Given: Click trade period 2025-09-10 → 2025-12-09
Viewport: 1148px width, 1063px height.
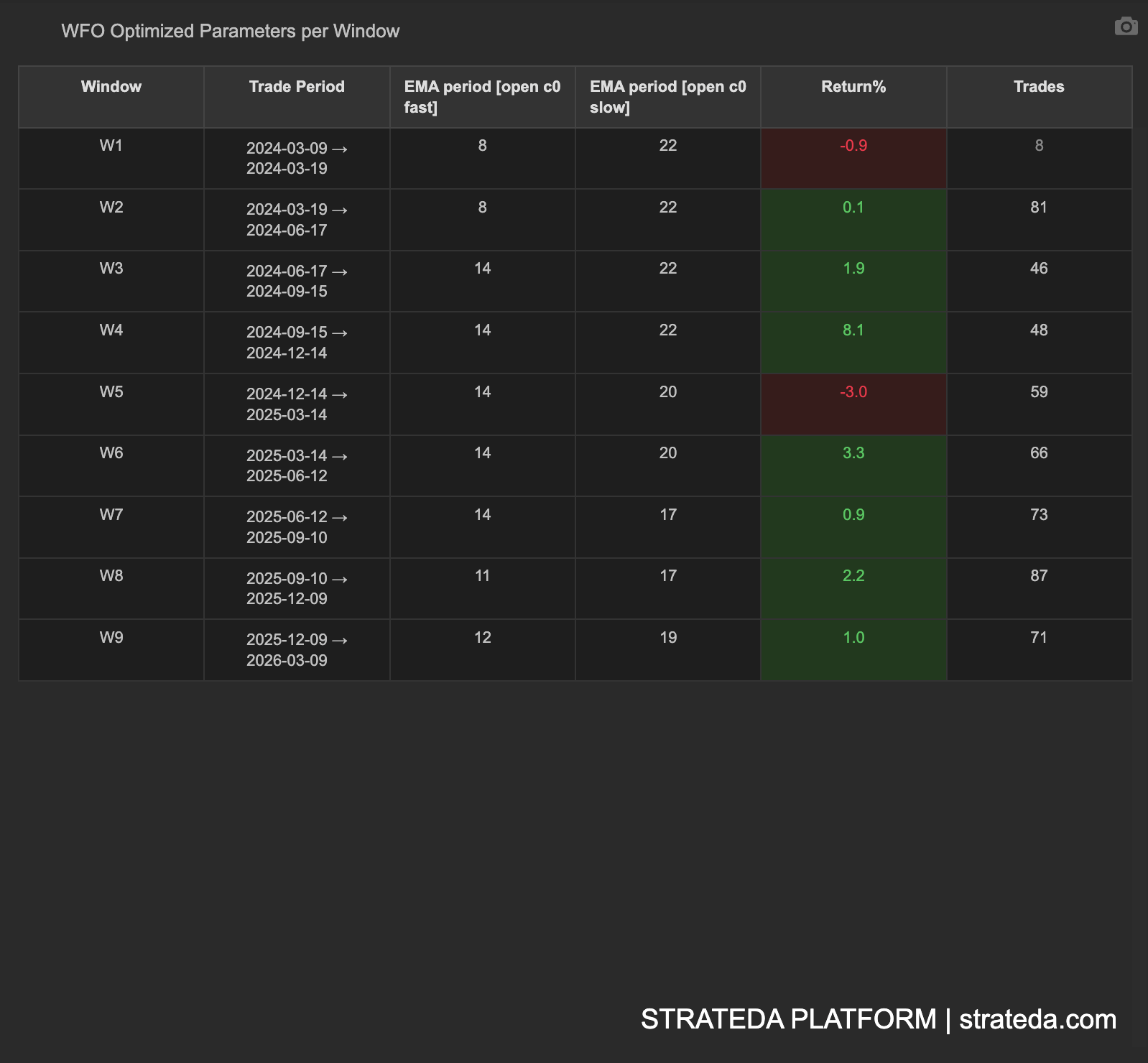Looking at the screenshot, I should tap(297, 588).
